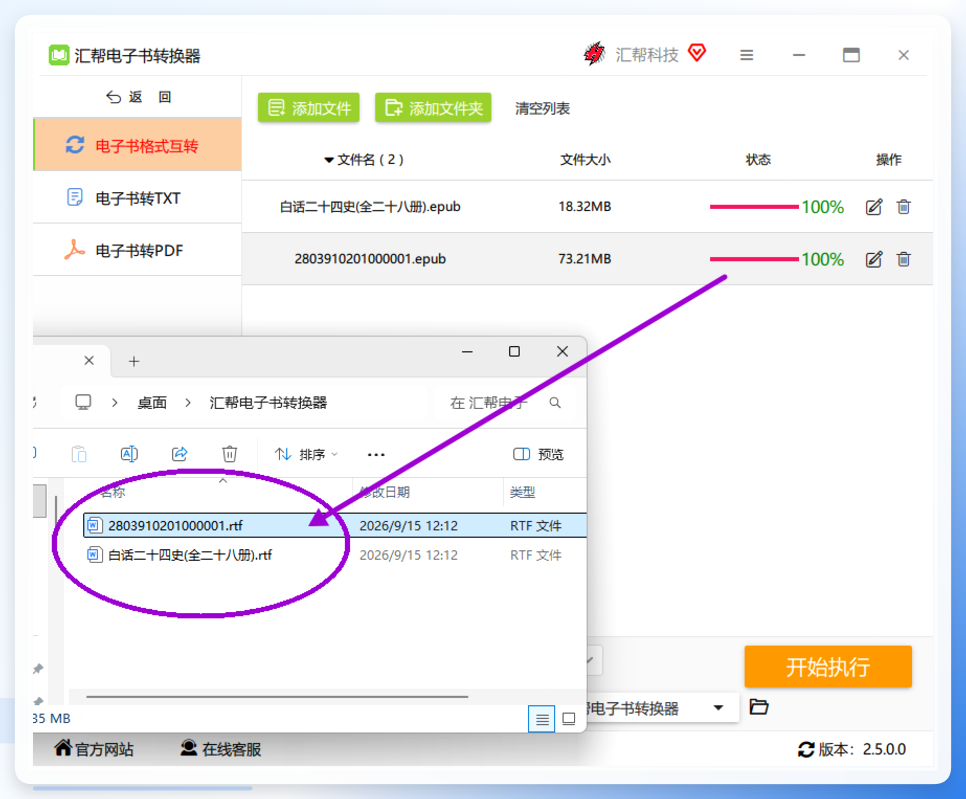Click the 开始执行 button
This screenshot has height=799, width=966.
(x=828, y=667)
